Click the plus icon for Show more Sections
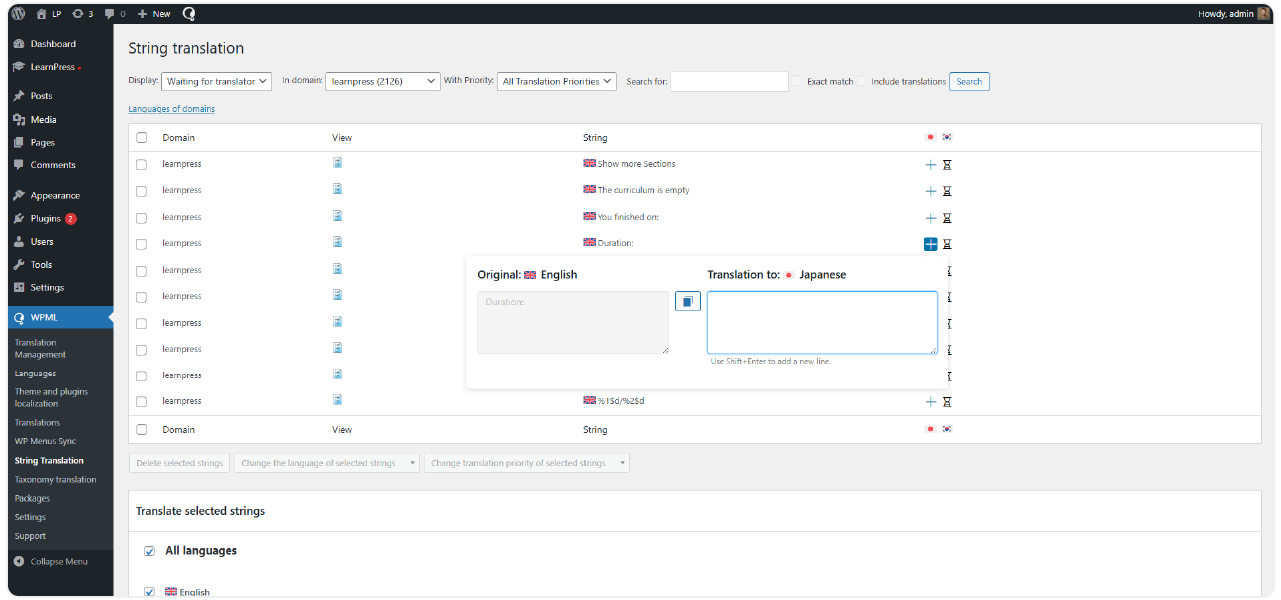 [930, 164]
